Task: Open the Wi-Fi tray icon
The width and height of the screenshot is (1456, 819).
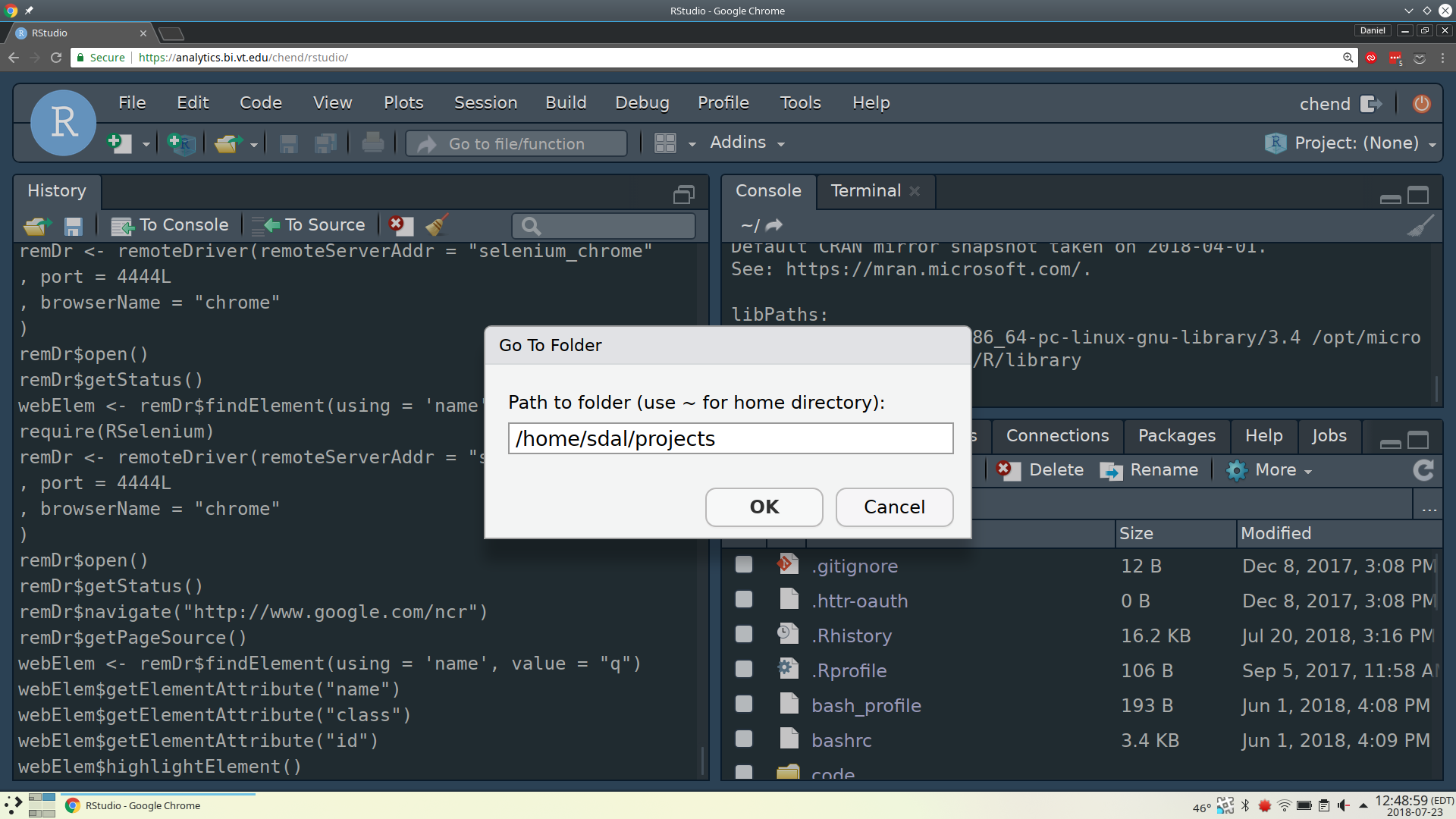Action: [1285, 805]
